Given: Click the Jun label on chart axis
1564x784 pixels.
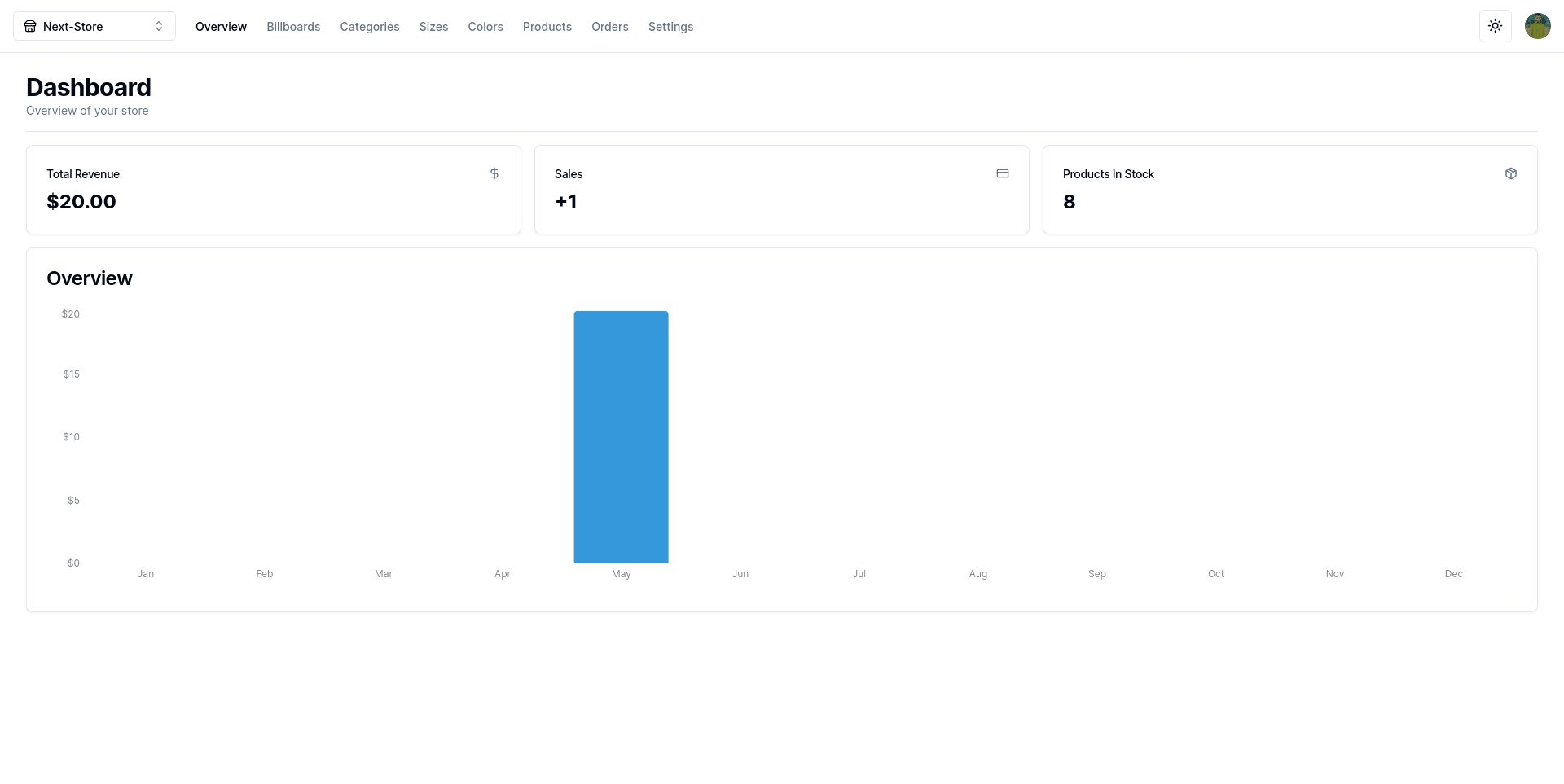Looking at the screenshot, I should click(x=740, y=574).
